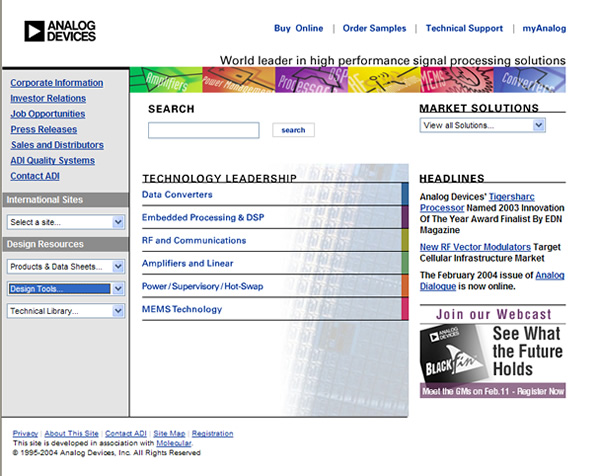This screenshot has height=476, width=600.
Task: Open the Power Management banner tile
Action: (x=239, y=80)
